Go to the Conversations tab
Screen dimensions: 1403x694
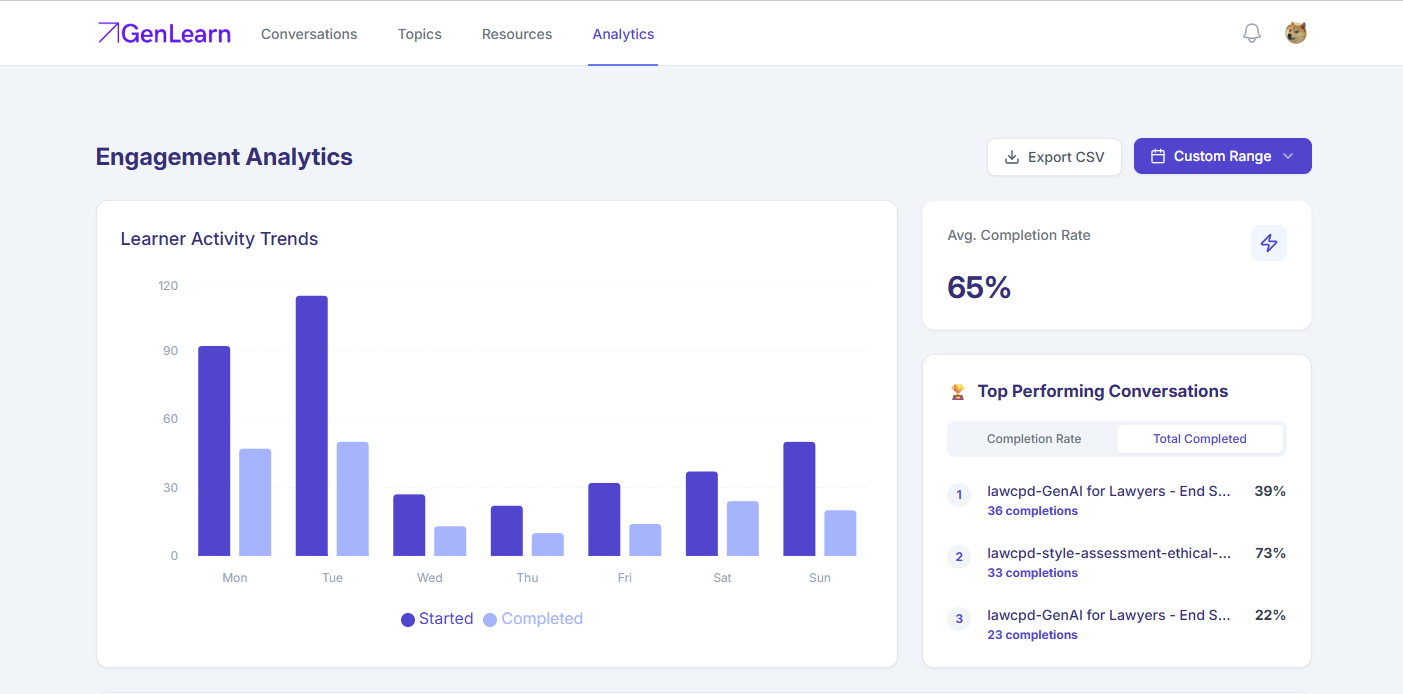[309, 34]
